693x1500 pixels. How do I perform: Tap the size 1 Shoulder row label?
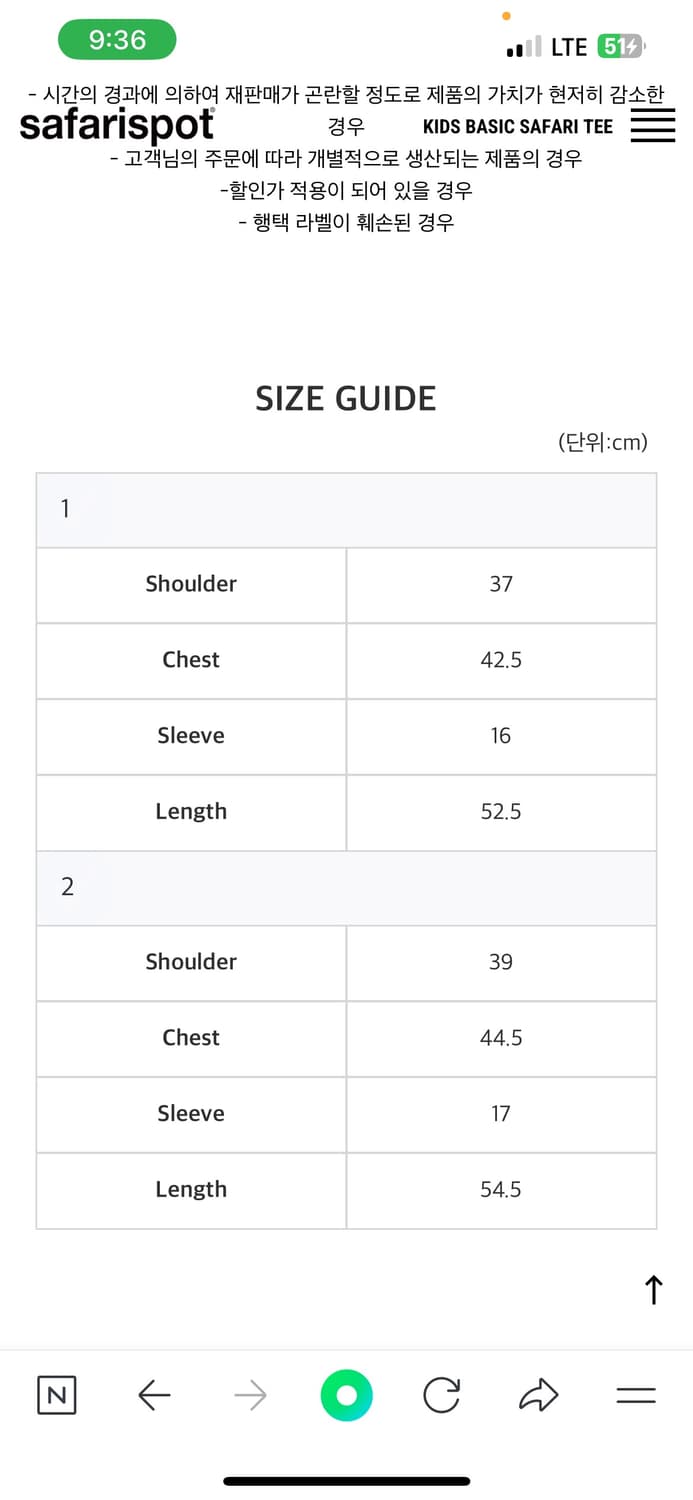(191, 584)
